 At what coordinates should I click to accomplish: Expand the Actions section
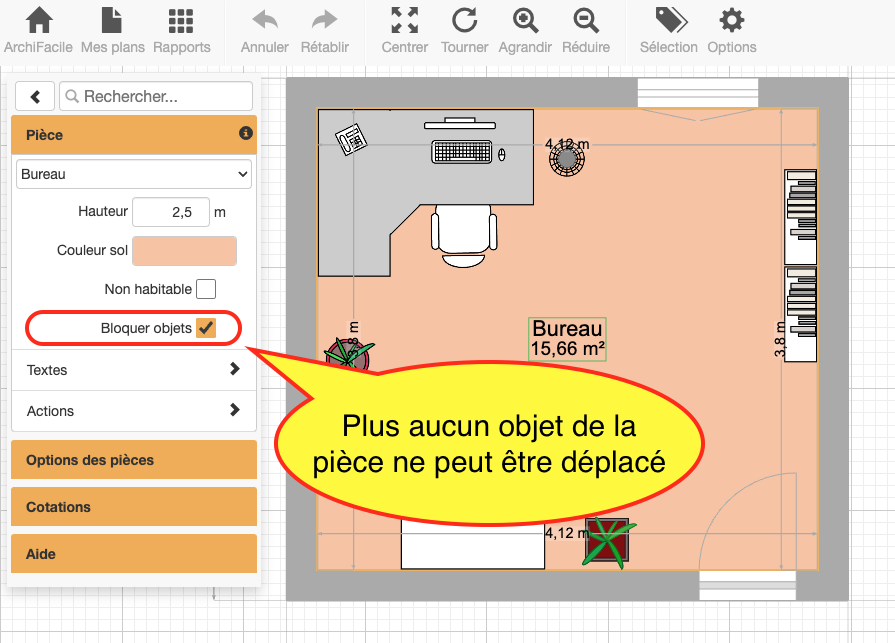pos(133,411)
